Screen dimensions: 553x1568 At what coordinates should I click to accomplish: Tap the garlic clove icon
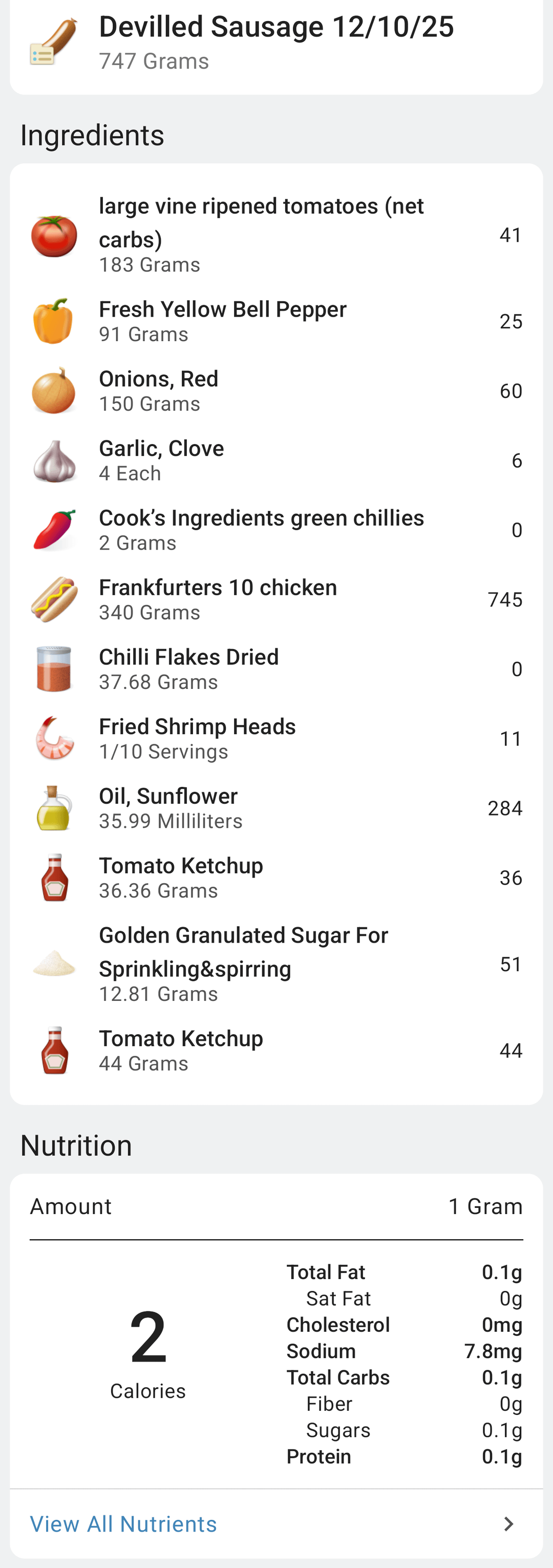point(54,461)
